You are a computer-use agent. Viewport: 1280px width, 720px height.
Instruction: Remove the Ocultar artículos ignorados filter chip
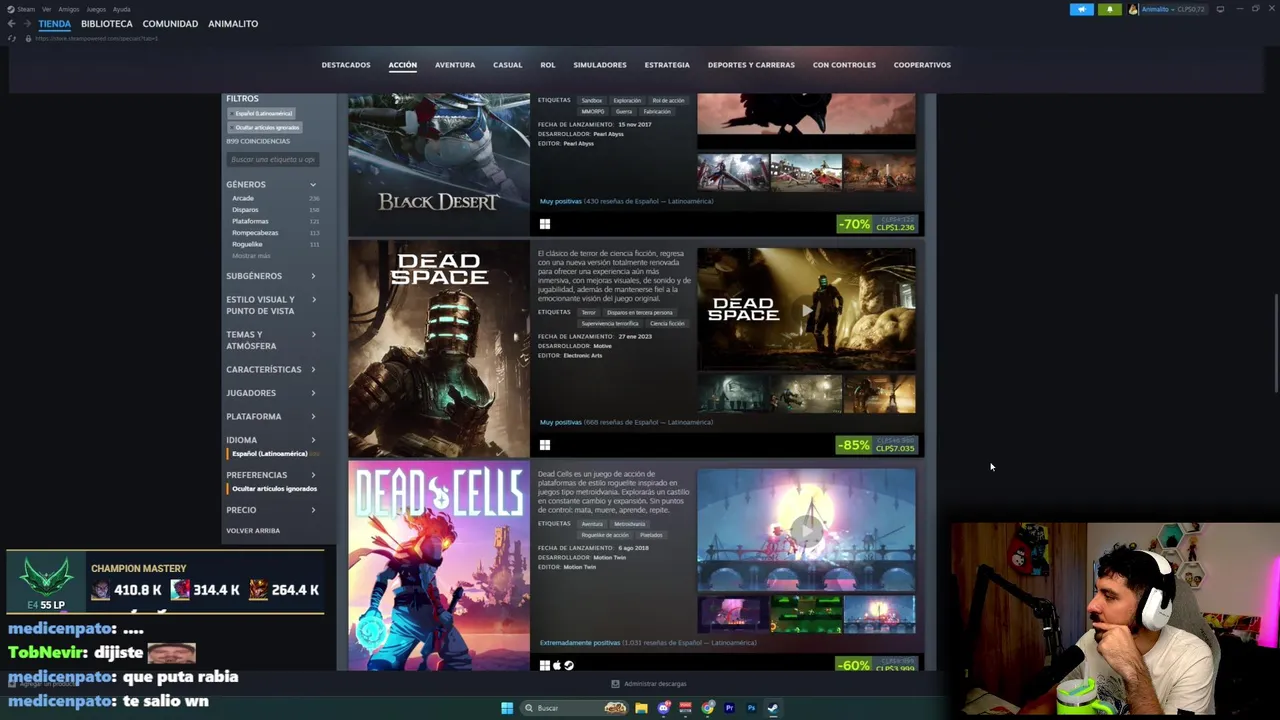tap(266, 127)
